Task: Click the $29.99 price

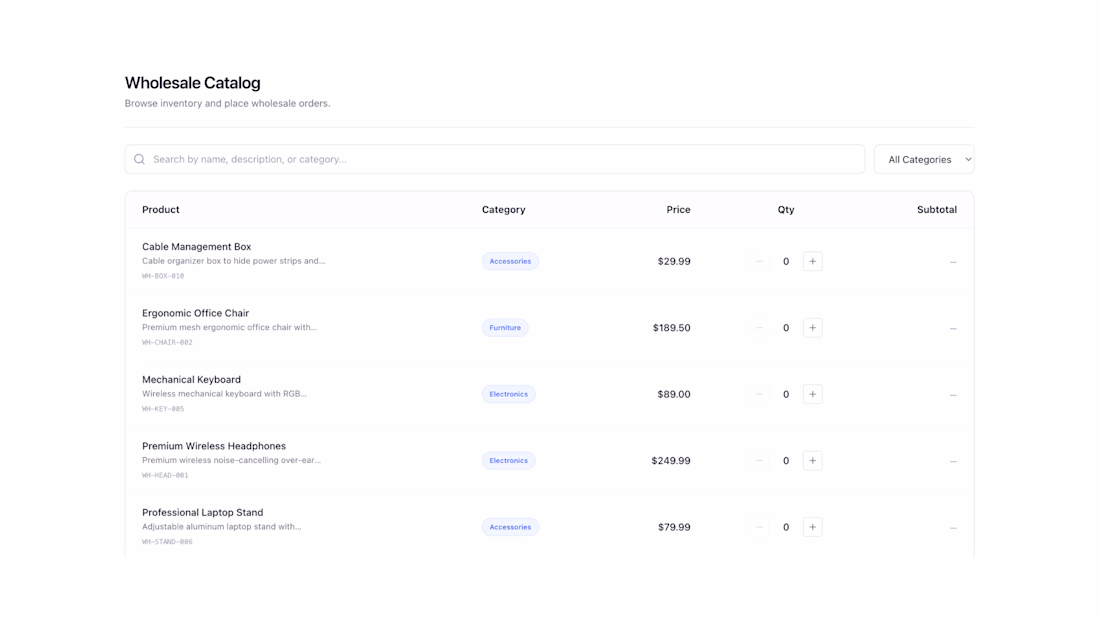Action: 674,261
